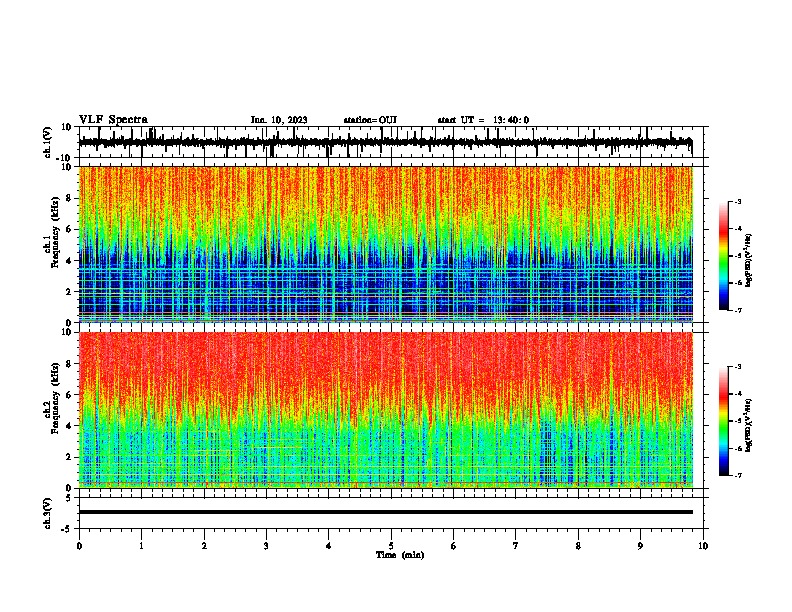
Task: Click the ch.2 spectrogram color bar
Action: (x=723, y=421)
